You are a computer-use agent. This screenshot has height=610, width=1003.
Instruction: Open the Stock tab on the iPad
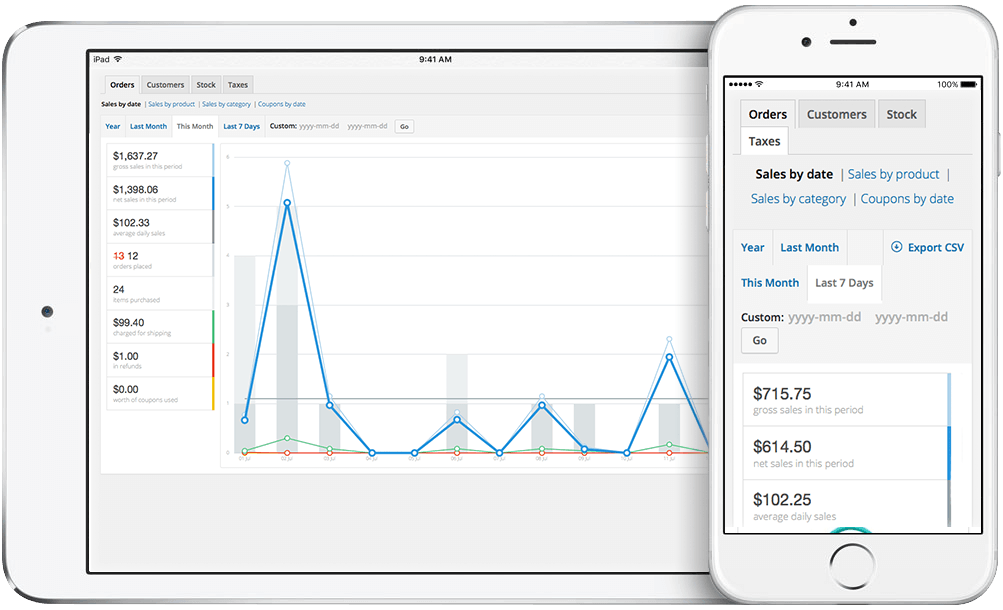coord(205,84)
